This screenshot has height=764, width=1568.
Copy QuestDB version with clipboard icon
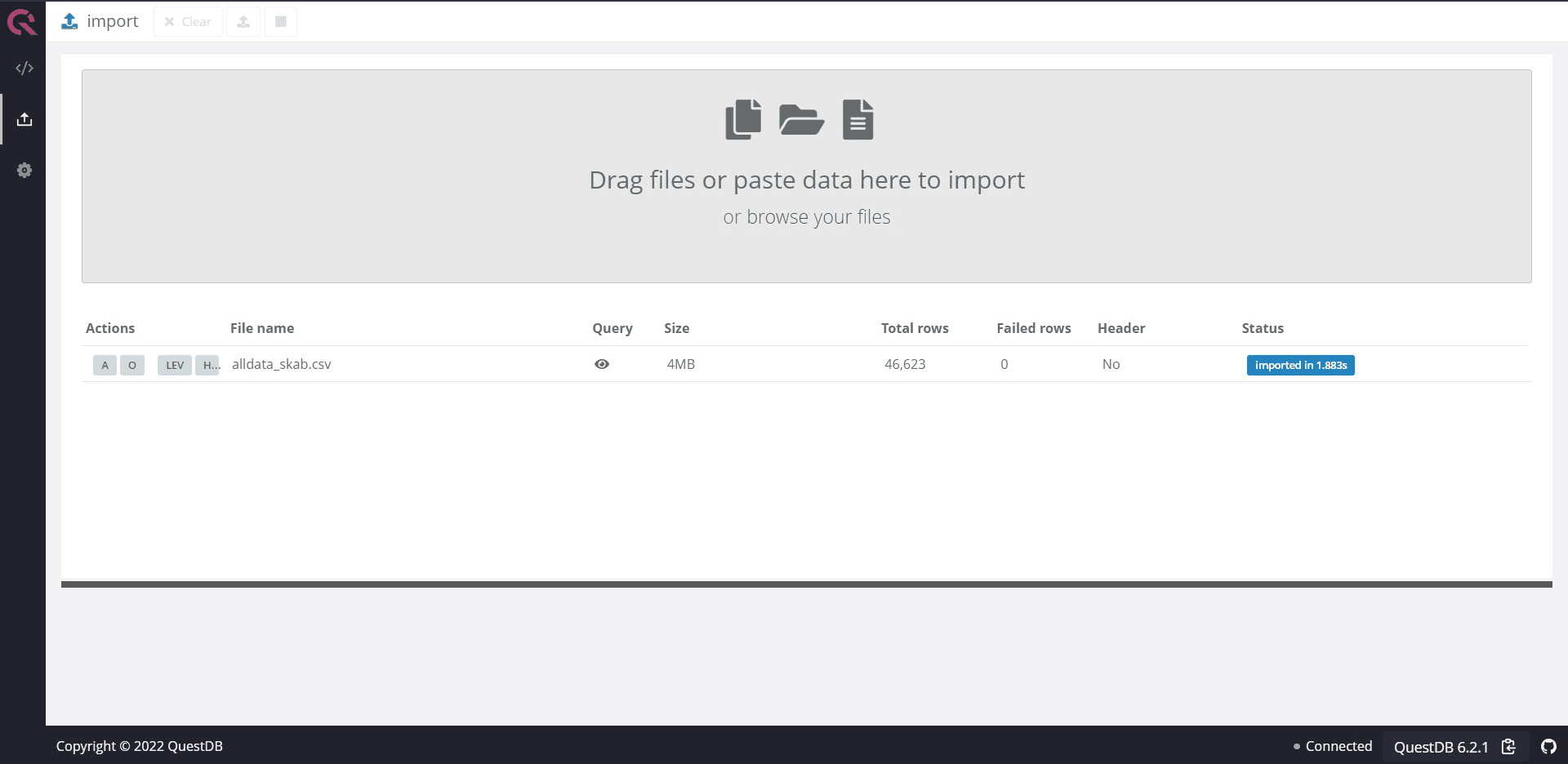coord(1508,746)
